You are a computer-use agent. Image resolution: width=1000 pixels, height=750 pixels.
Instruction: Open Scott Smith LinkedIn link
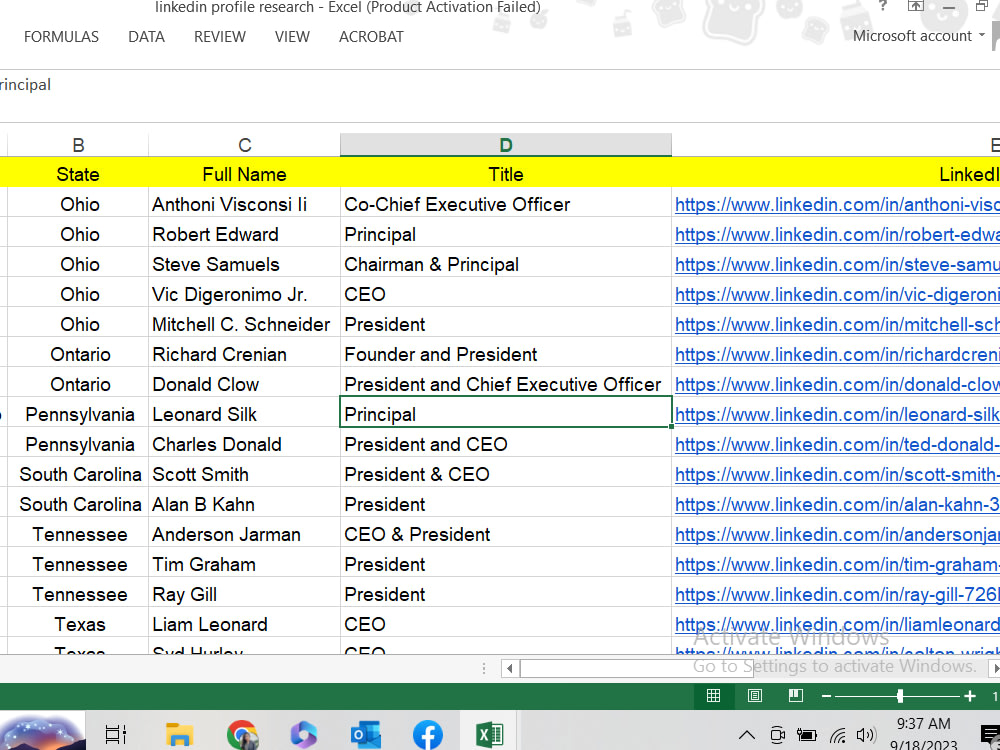click(x=837, y=474)
